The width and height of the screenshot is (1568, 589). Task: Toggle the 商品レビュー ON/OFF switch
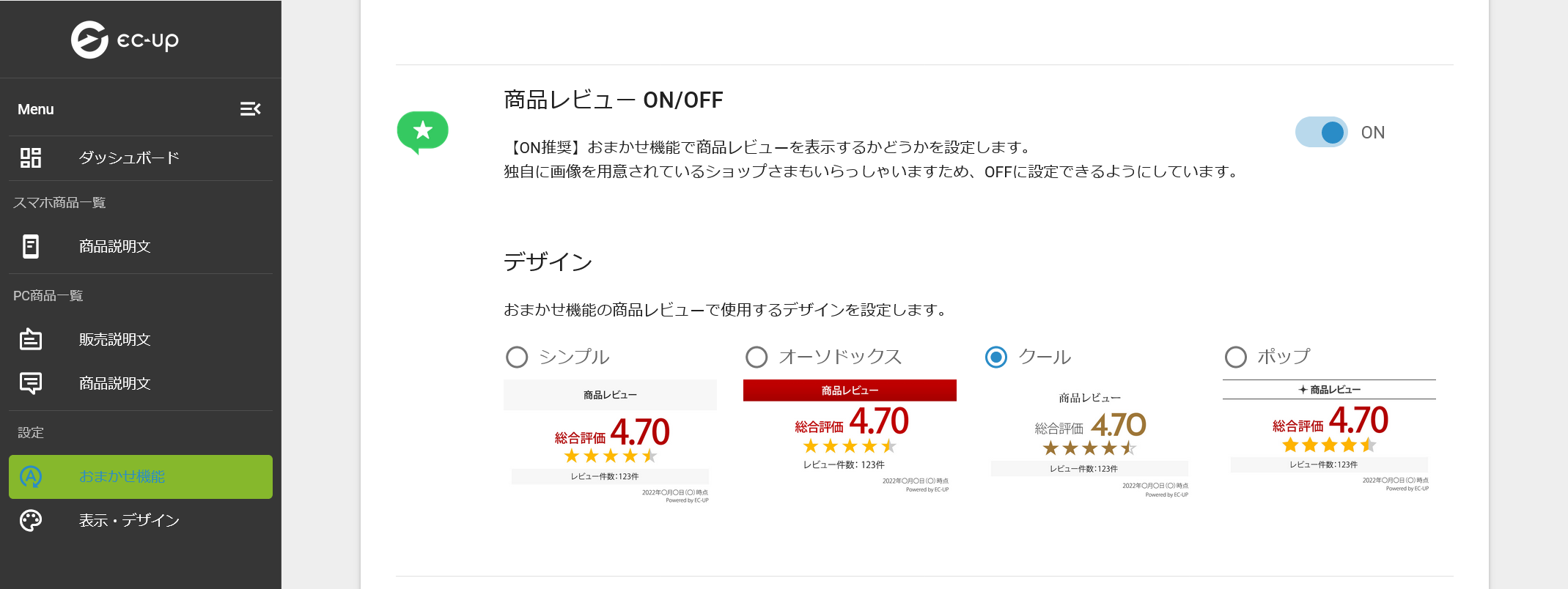[1321, 133]
